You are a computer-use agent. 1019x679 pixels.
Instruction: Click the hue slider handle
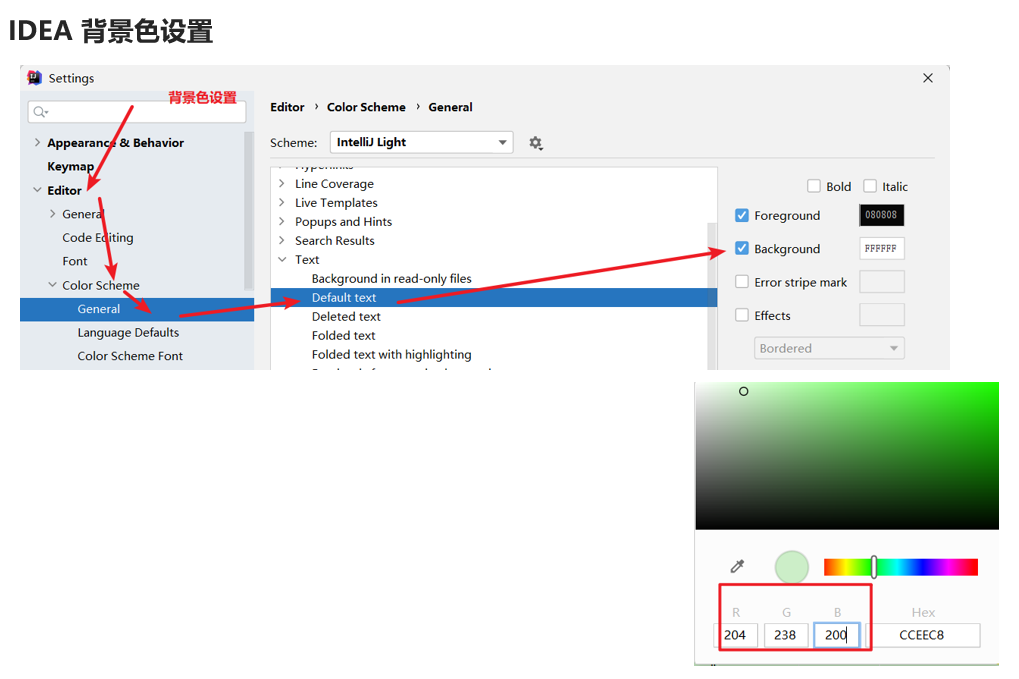[x=874, y=567]
